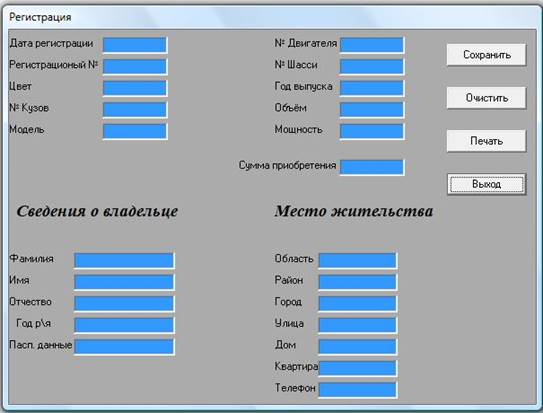Image resolution: width=543 pixels, height=413 pixels.
Task: Select the Печать button
Action: click(x=486, y=141)
